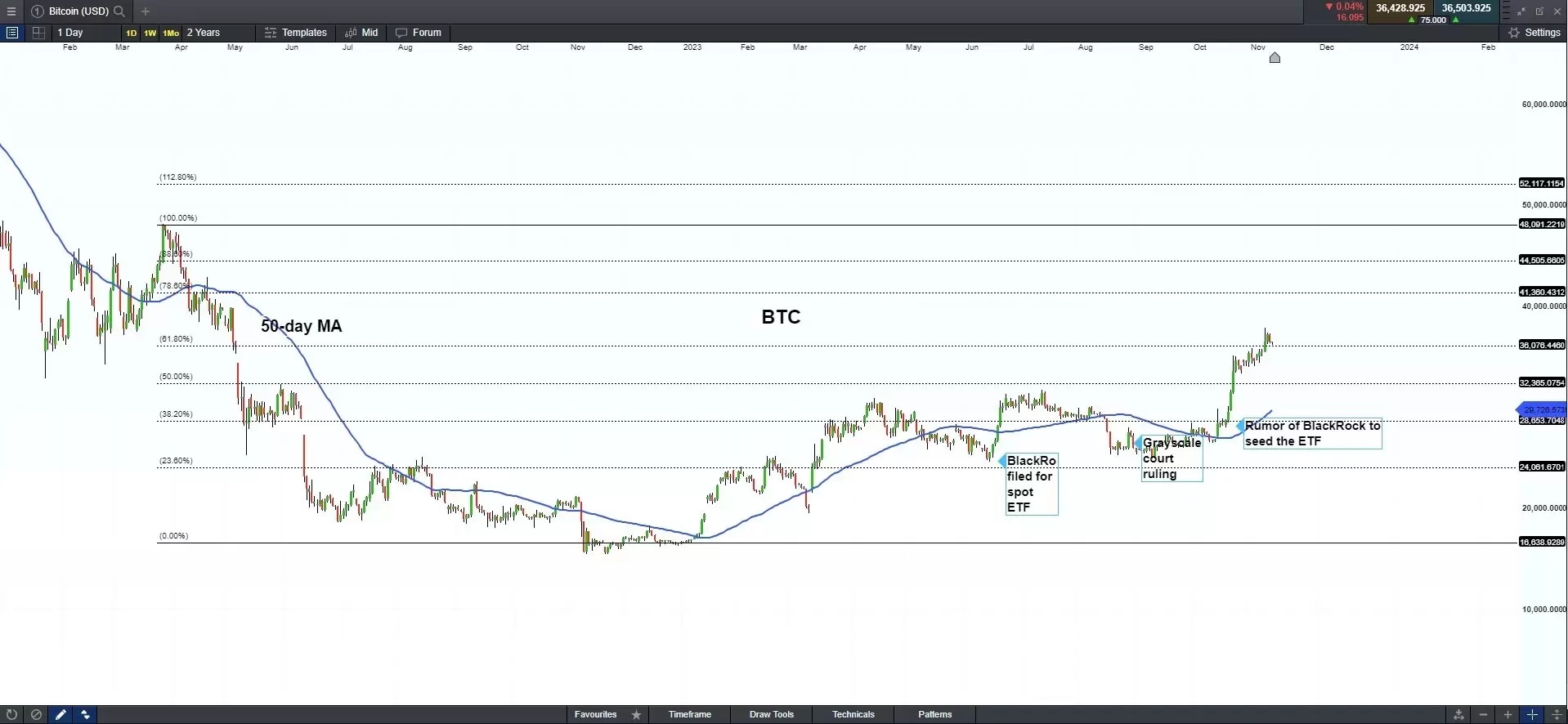The image size is (1568, 724).
Task: Click the (0.00%) Fibonacci level label
Action: pos(173,536)
